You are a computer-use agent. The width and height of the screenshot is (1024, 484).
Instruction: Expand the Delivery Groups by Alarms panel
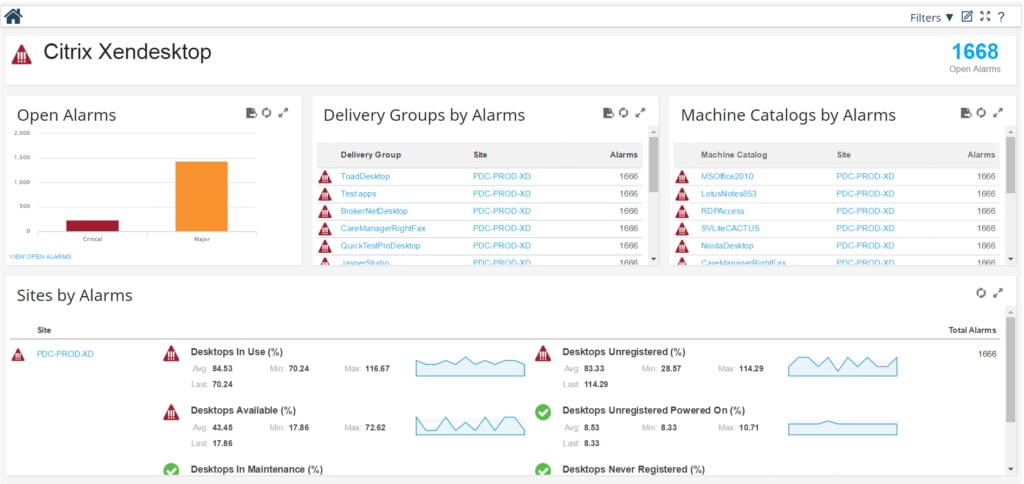[641, 113]
